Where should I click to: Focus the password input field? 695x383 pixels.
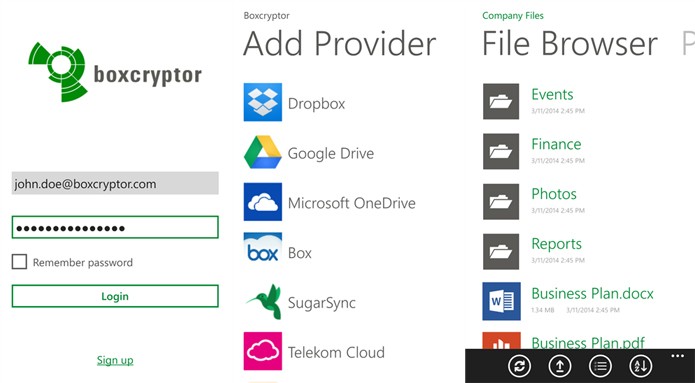click(115, 227)
